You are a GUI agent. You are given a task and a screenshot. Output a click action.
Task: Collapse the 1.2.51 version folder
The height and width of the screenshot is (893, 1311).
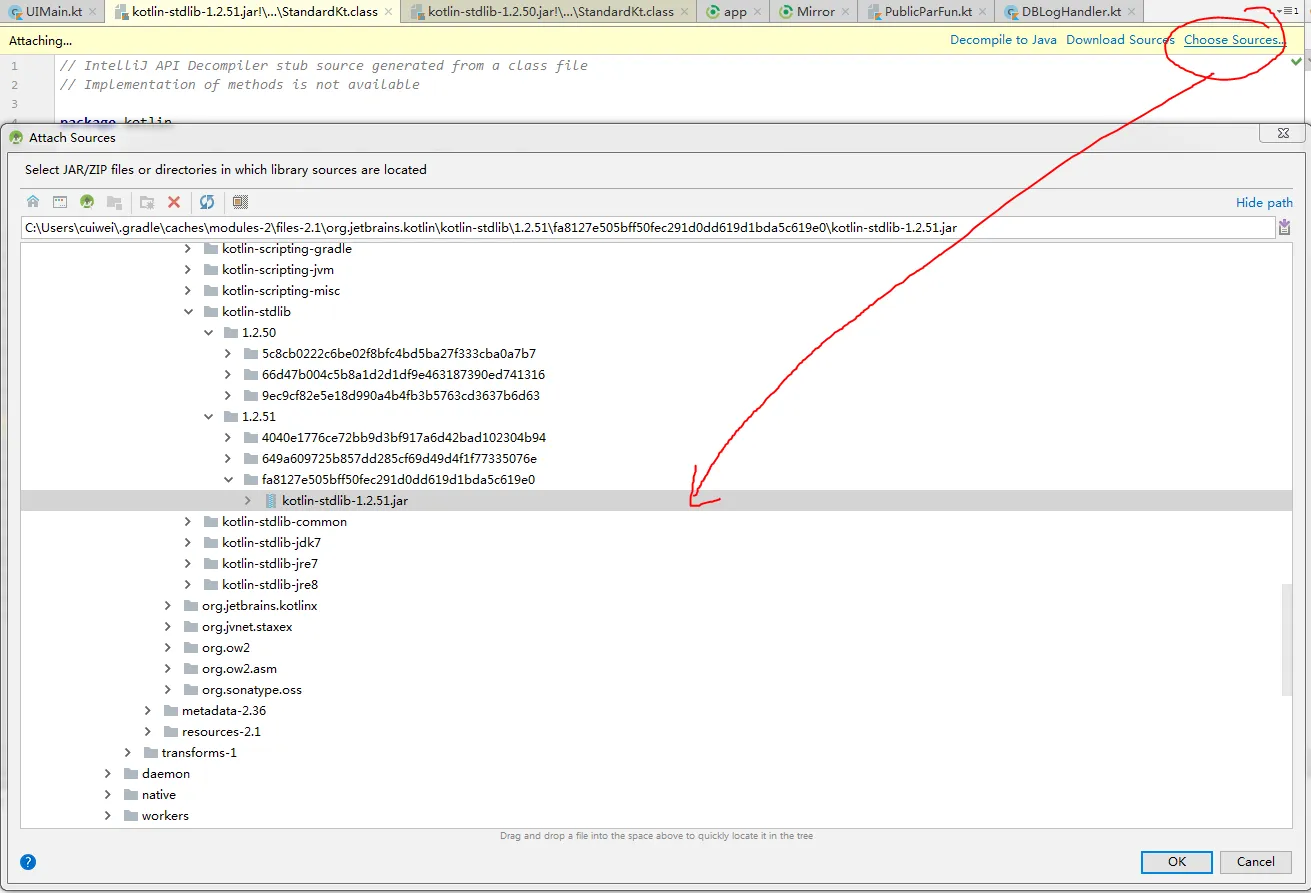pyautogui.click(x=208, y=416)
